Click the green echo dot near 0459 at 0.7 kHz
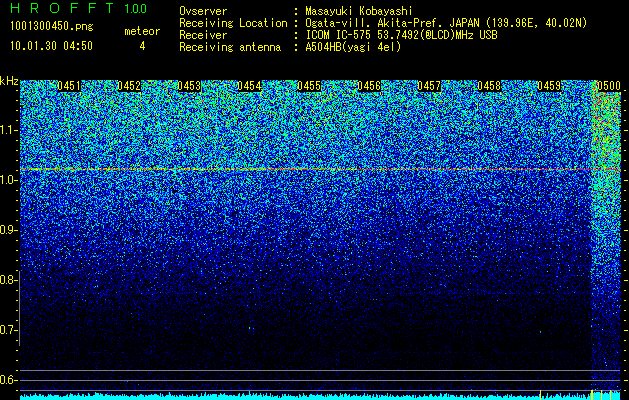Screen dimensions: 629x400 tap(540, 332)
